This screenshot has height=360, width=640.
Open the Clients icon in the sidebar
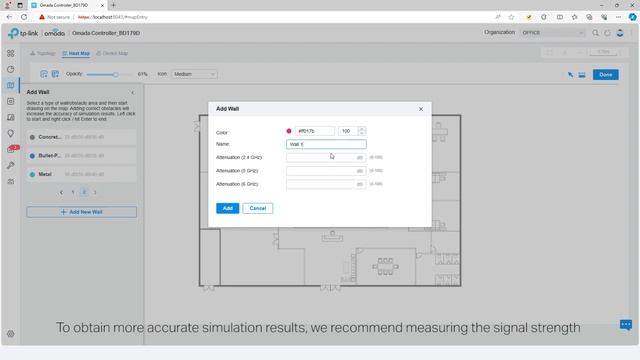click(x=11, y=117)
